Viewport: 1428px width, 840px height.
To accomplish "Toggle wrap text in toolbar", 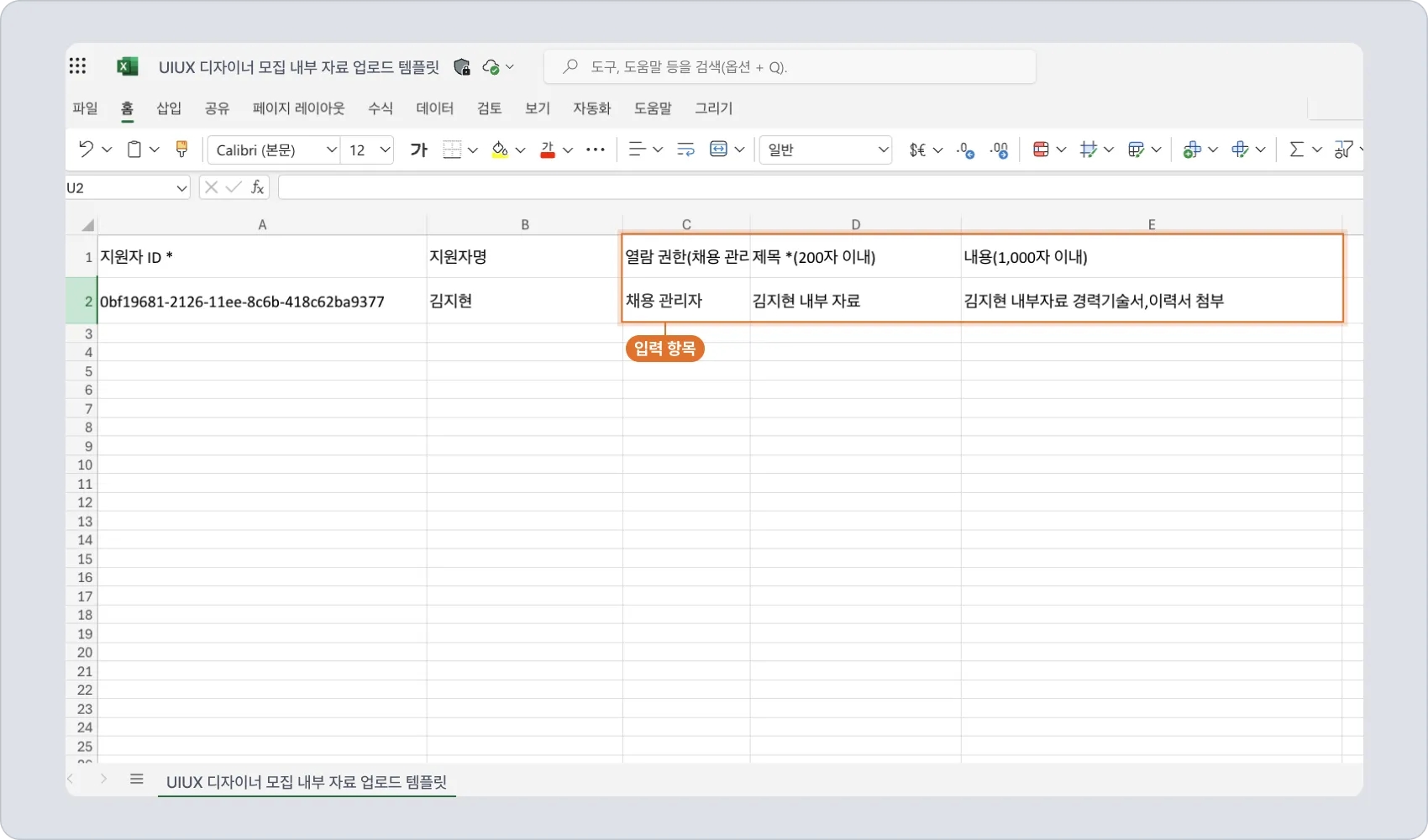I will 685,150.
